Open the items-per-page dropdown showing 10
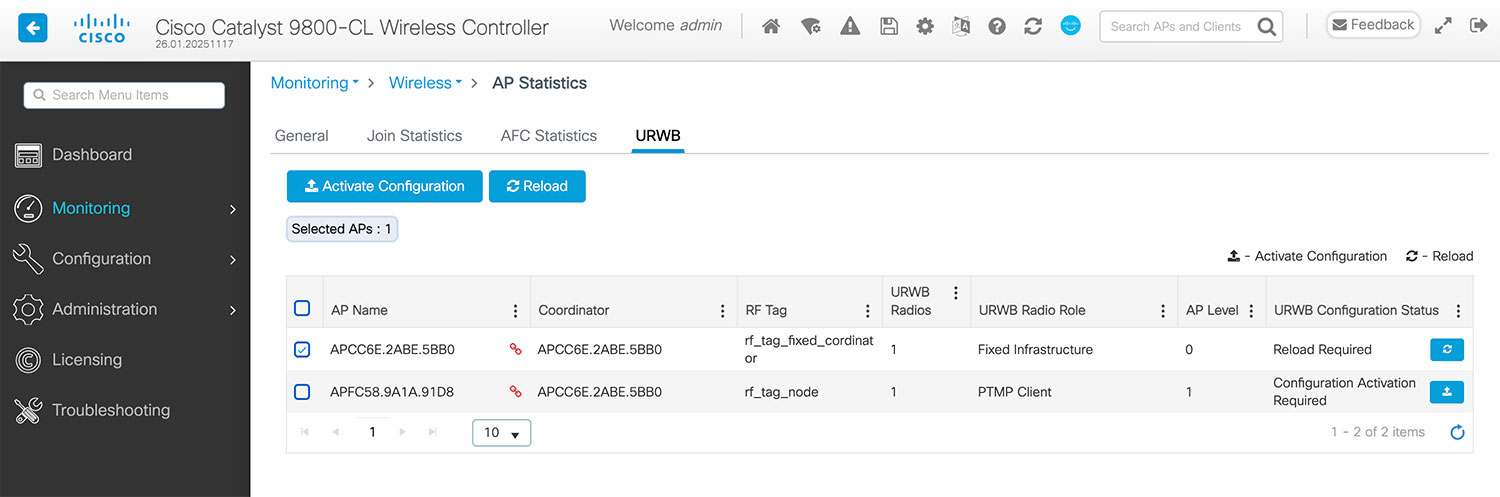 pos(501,433)
